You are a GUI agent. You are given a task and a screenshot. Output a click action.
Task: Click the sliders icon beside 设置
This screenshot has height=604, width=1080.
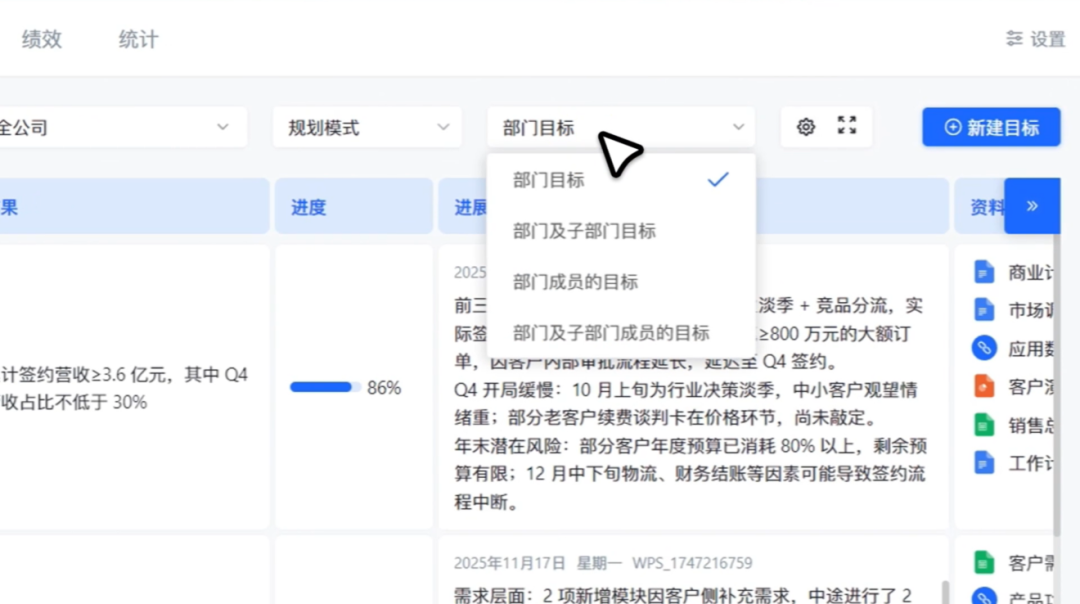(x=1015, y=39)
